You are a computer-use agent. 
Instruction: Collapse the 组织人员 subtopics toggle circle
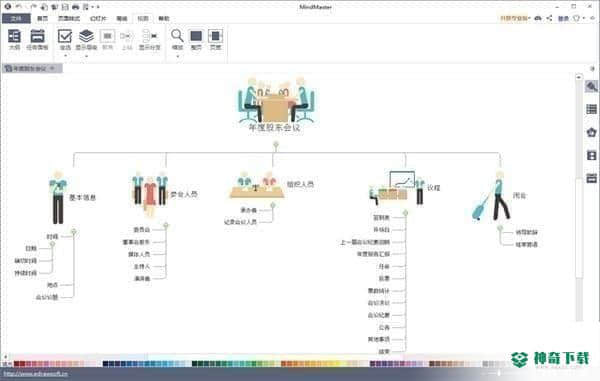point(273,206)
